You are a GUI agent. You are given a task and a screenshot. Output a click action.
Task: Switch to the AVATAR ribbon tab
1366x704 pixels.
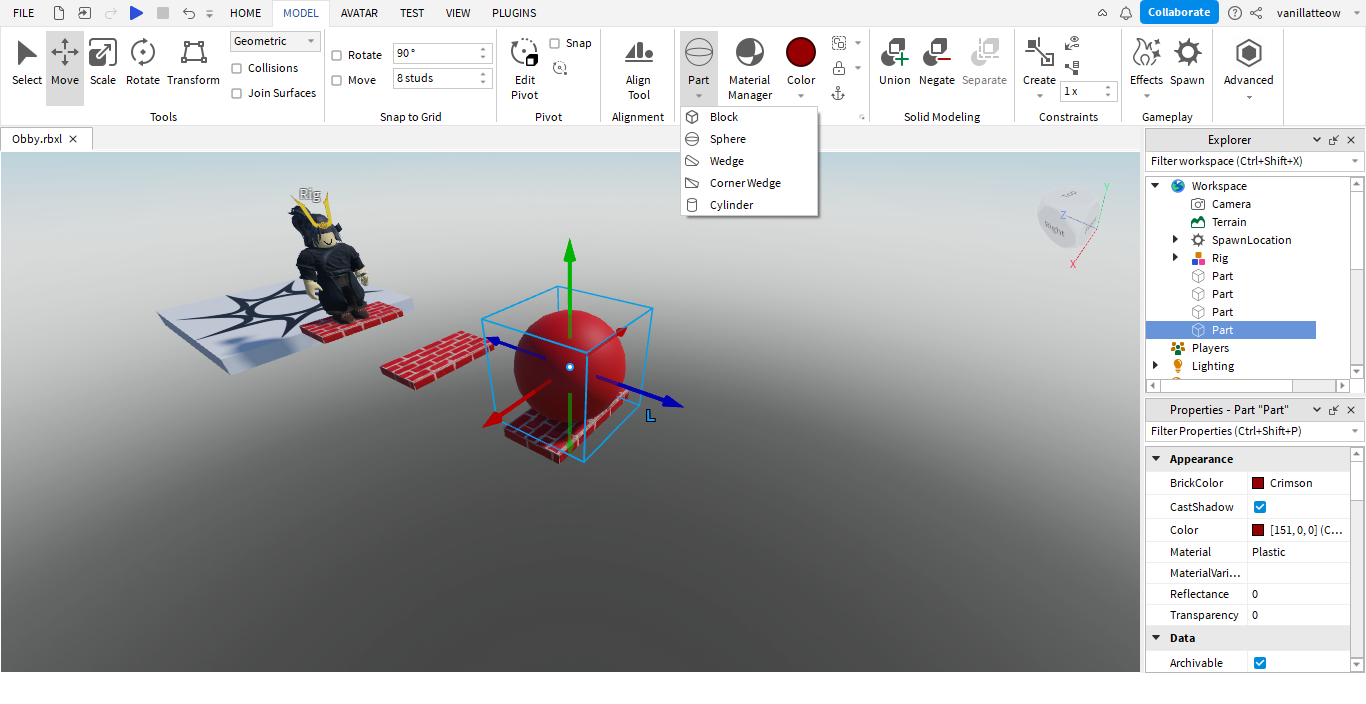pos(359,13)
